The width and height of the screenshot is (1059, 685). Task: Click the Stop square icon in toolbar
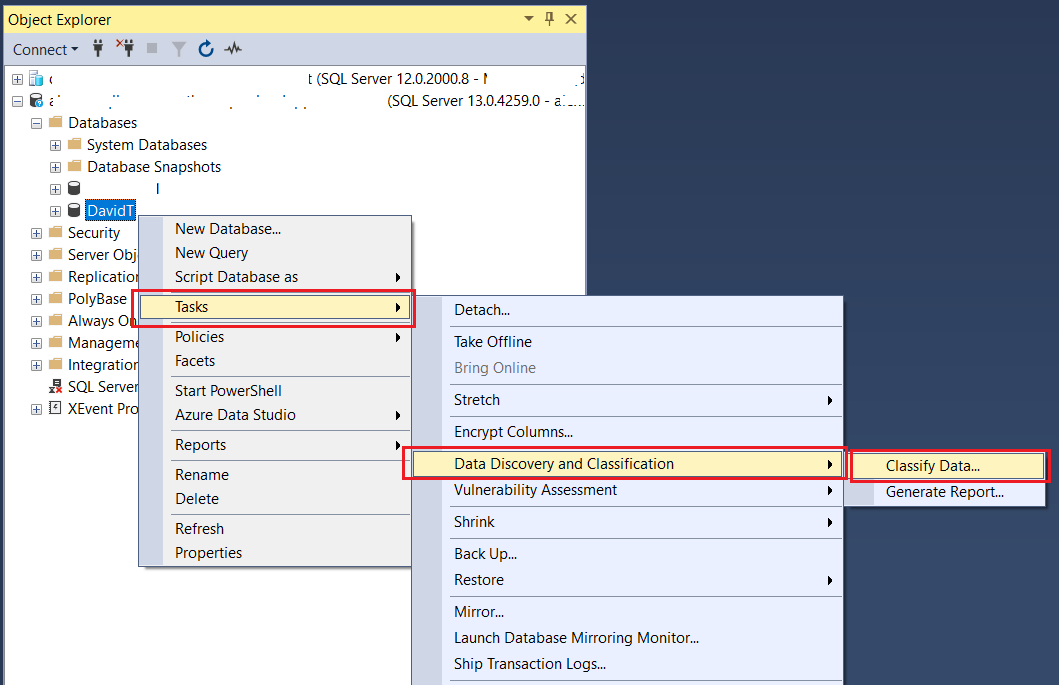tap(152, 48)
